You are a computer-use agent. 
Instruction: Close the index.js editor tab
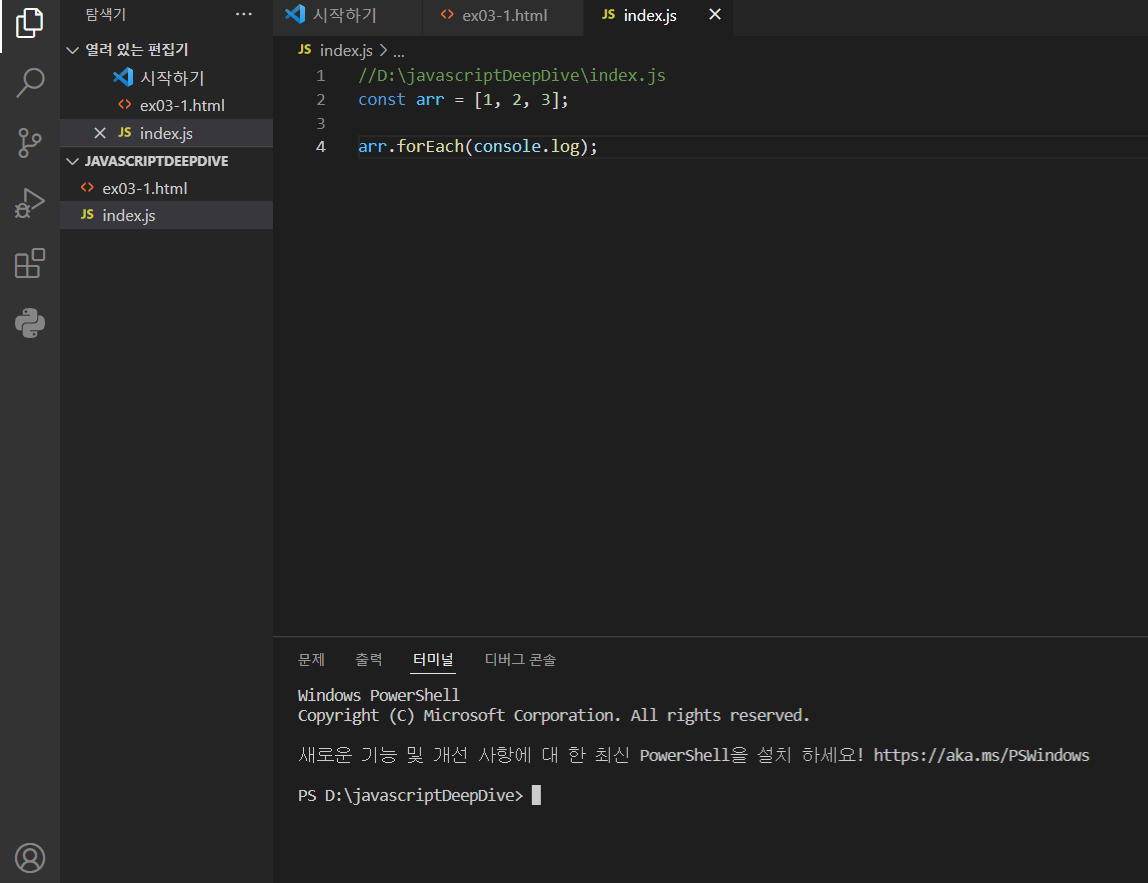click(x=715, y=15)
